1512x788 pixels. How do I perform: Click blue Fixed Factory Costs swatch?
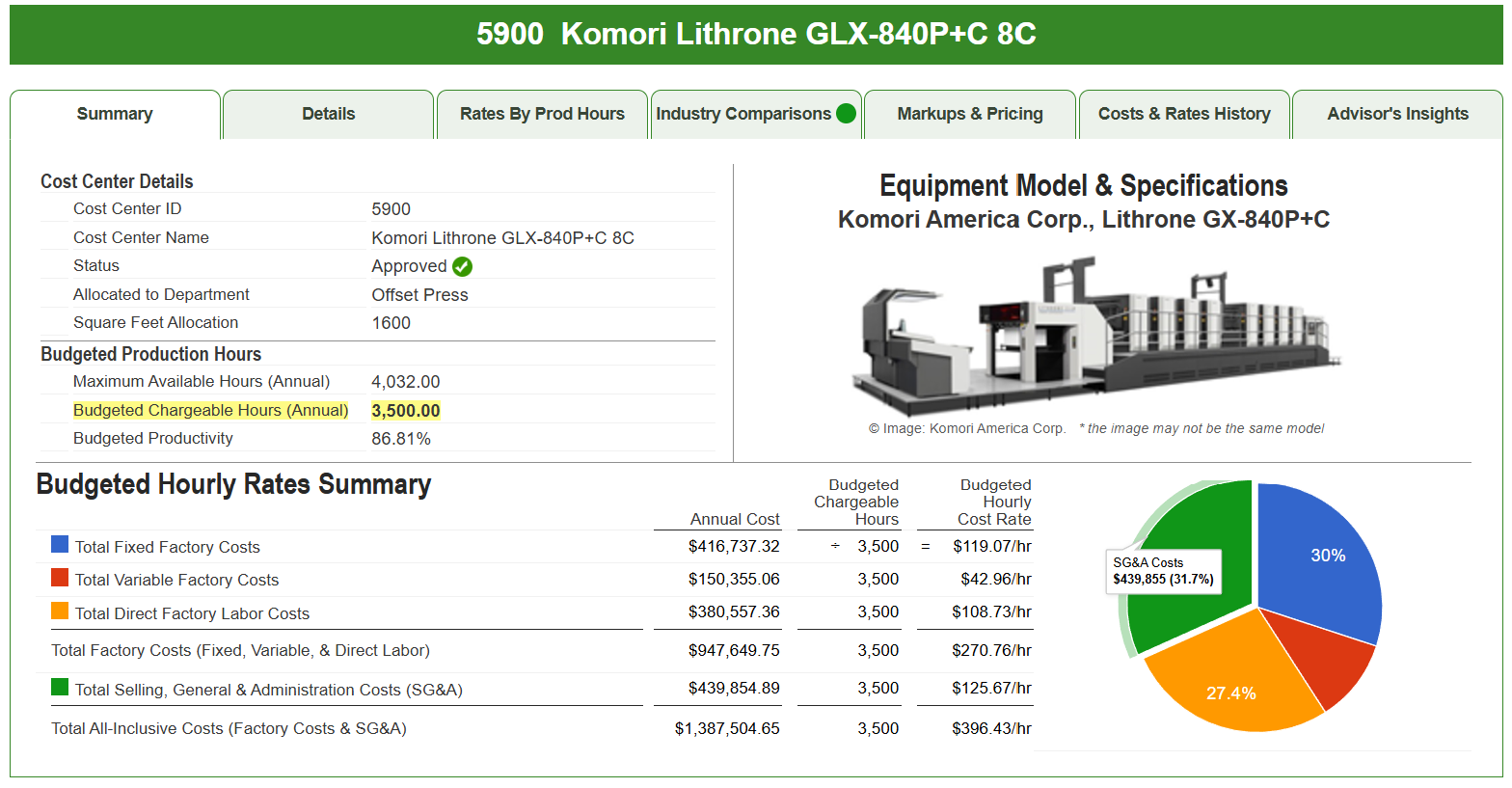click(60, 545)
